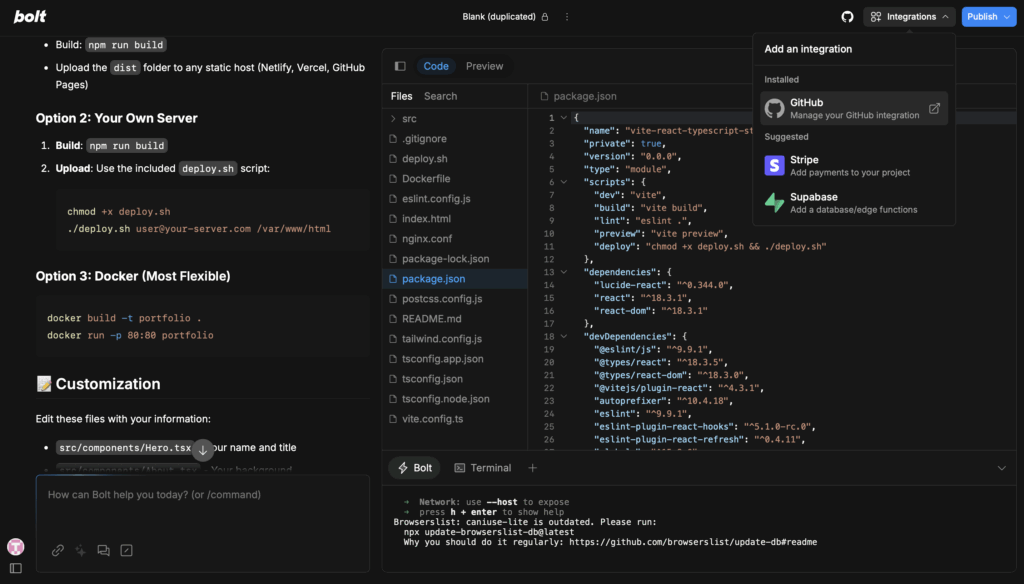Switch to the Terminal tab

pos(483,468)
